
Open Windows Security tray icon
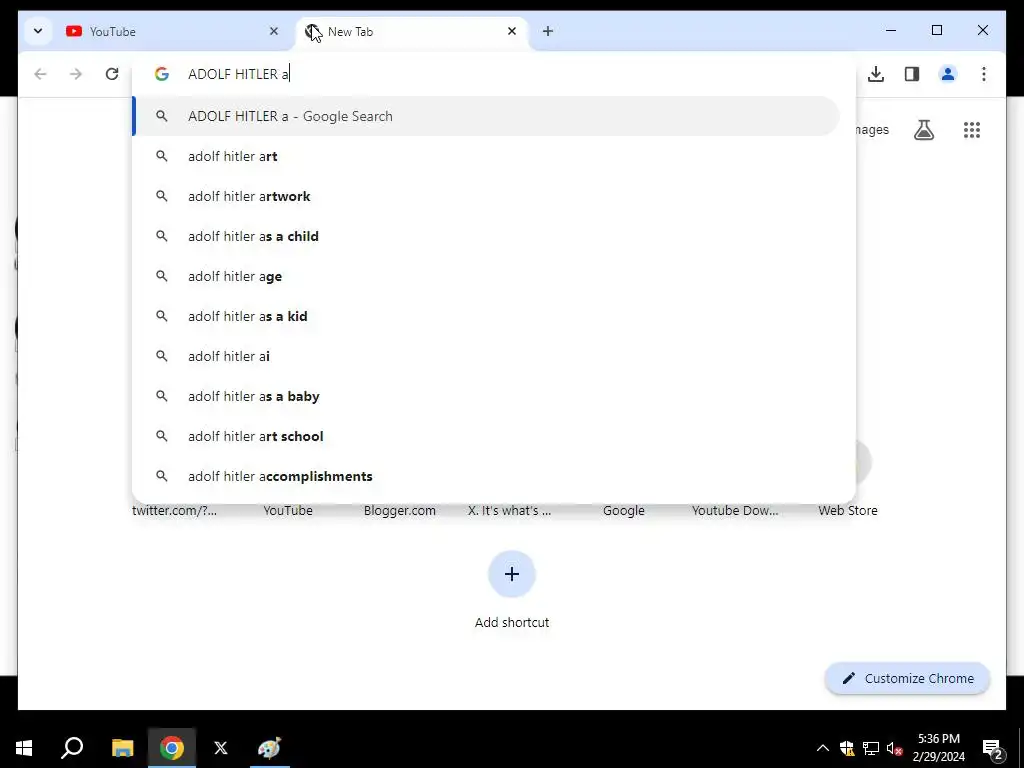click(x=847, y=748)
